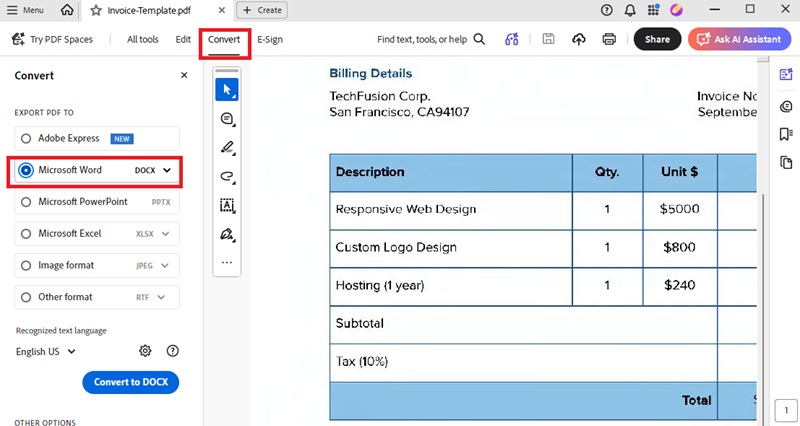The image size is (800, 426).
Task: Click the $800 unit price cell
Action: tap(680, 247)
